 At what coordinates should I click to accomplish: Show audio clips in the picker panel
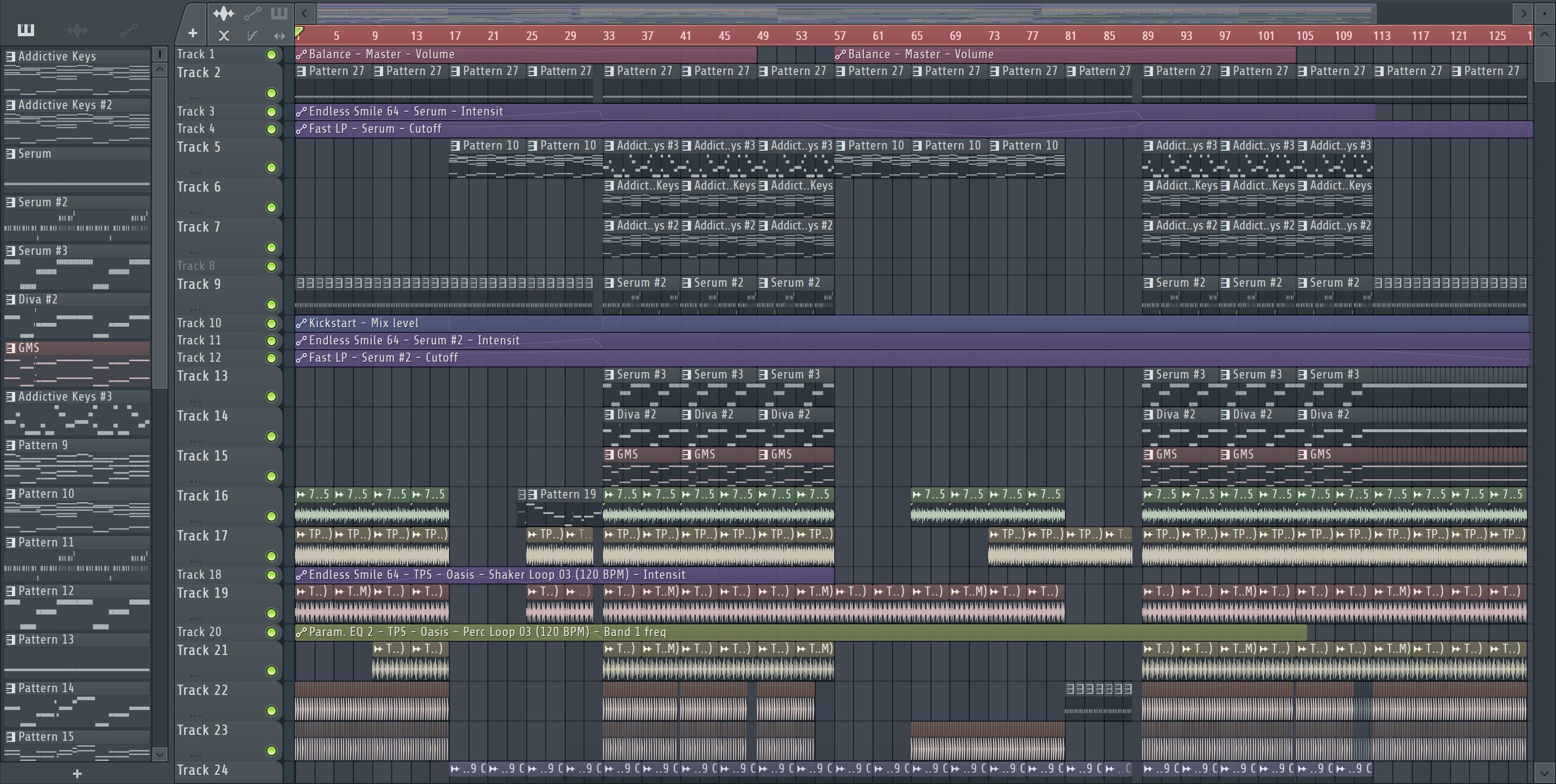point(77,30)
